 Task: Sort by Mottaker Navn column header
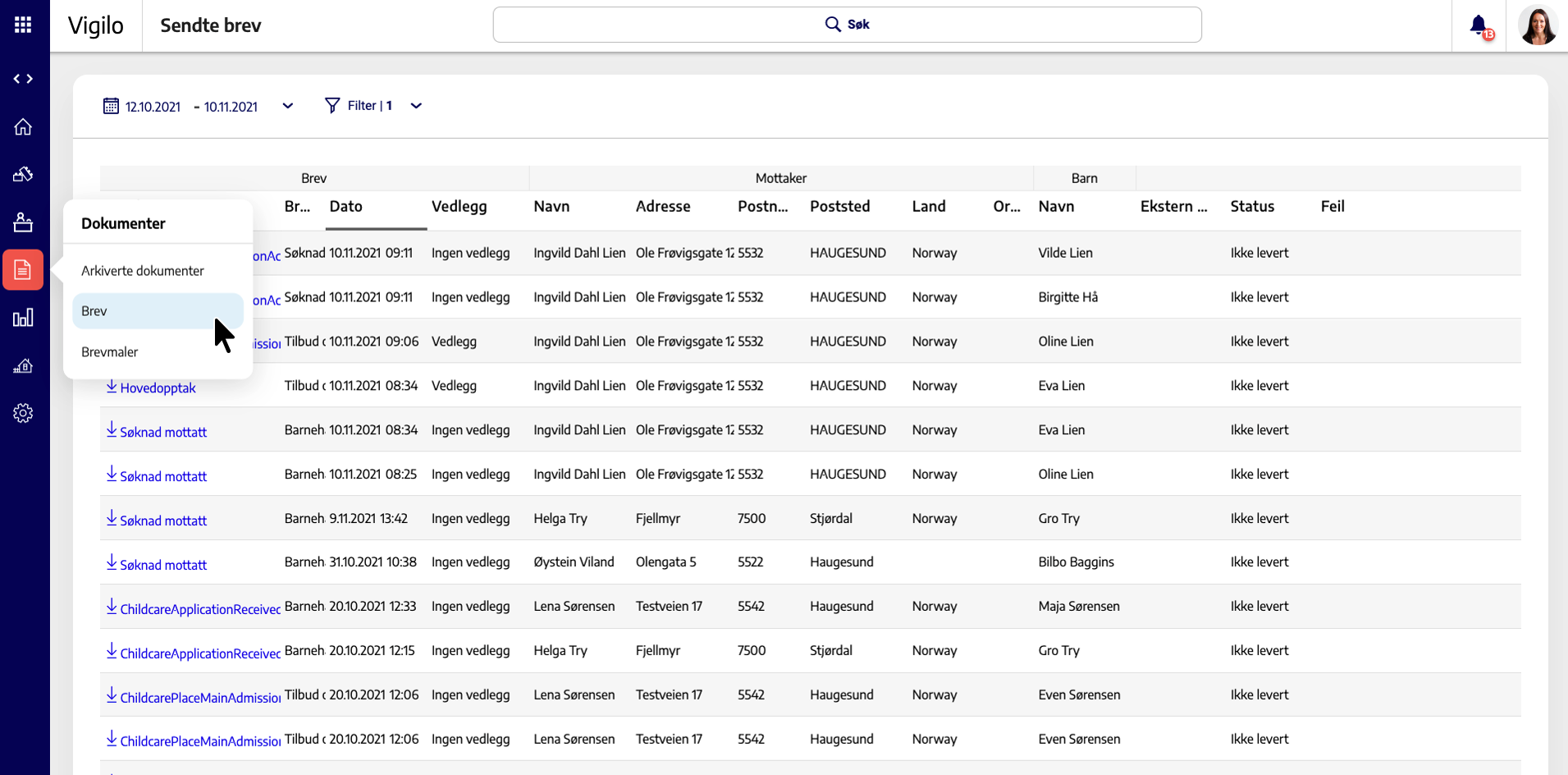(551, 207)
